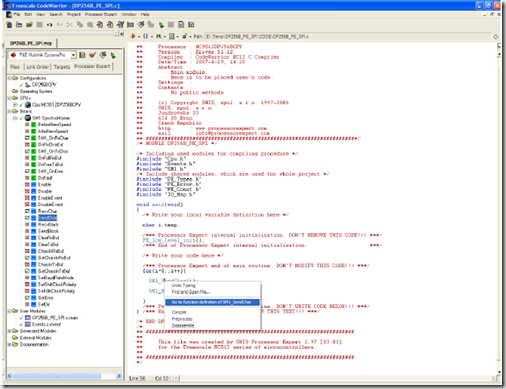
Task: Toggle generation of the SM1_OnTxChar event
Action: 27,151
